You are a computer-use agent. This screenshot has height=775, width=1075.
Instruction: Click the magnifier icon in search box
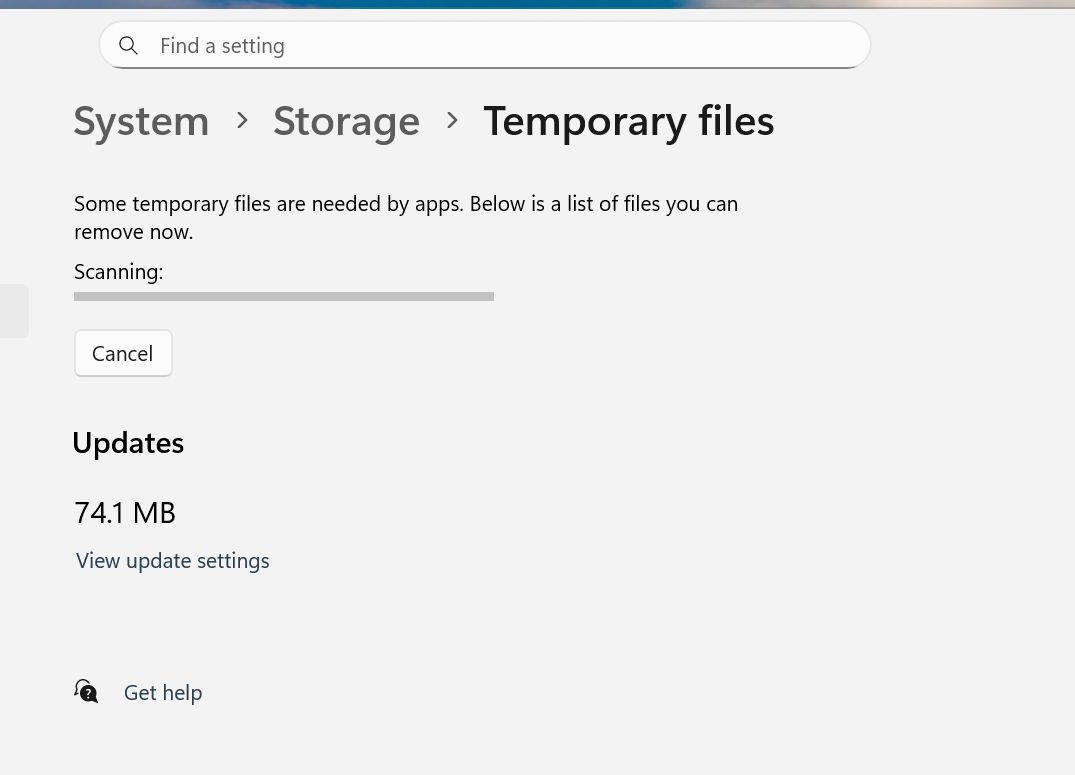click(128, 46)
